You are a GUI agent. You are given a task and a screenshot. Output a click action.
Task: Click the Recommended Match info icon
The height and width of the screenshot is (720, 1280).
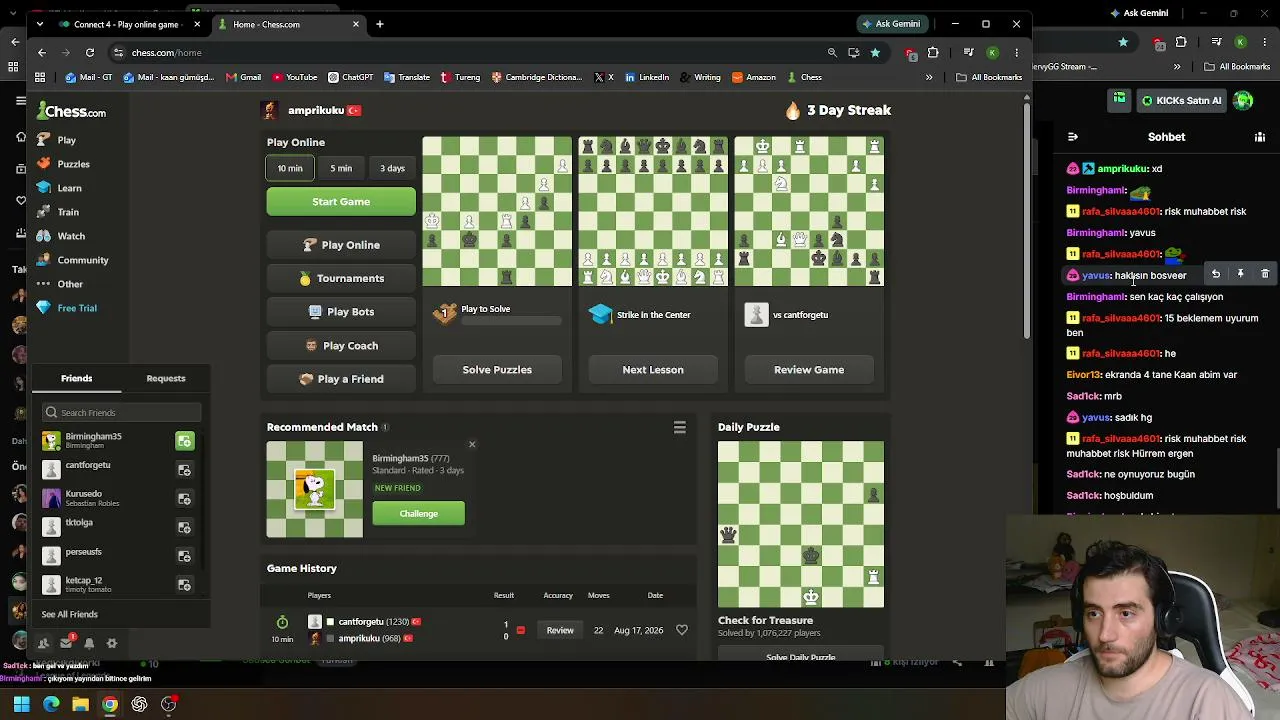coord(385,428)
